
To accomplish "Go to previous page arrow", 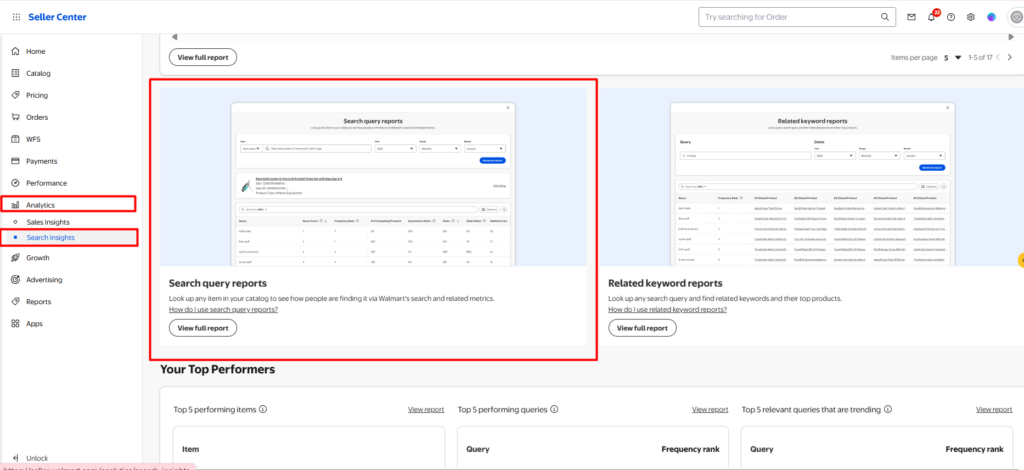I will click(998, 57).
